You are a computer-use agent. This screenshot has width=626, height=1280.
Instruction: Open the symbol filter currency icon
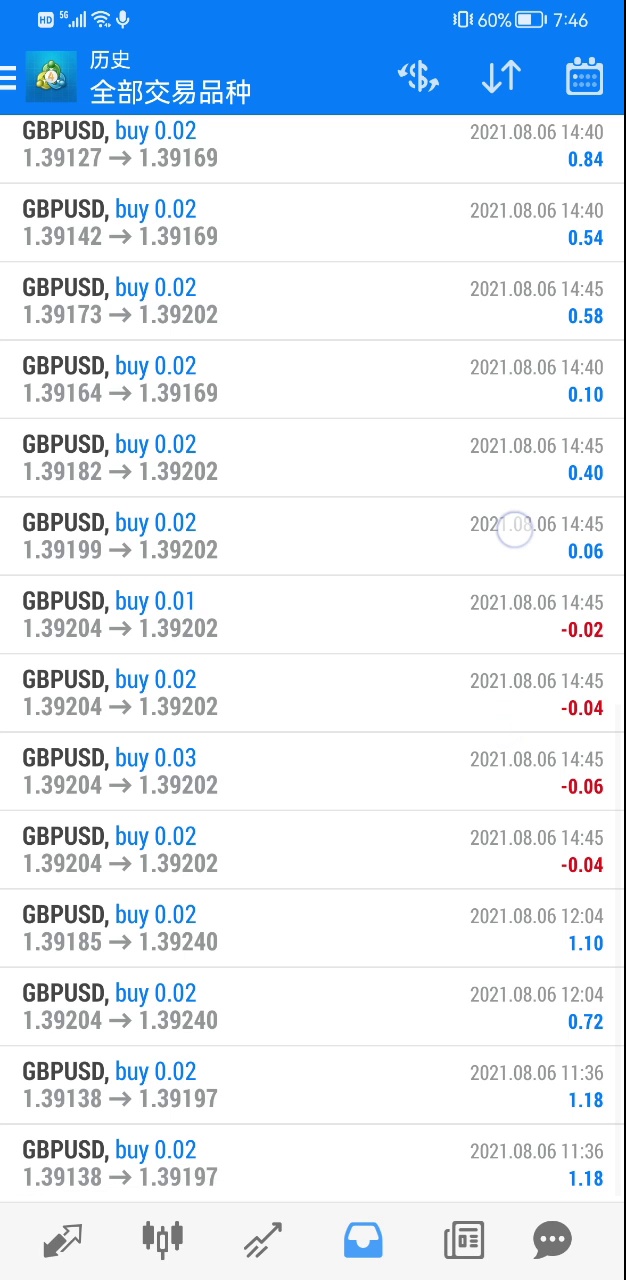coord(418,77)
